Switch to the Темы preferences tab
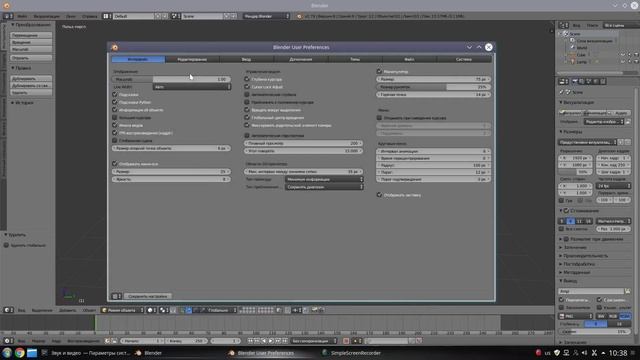This screenshot has width=640, height=360. [355, 59]
